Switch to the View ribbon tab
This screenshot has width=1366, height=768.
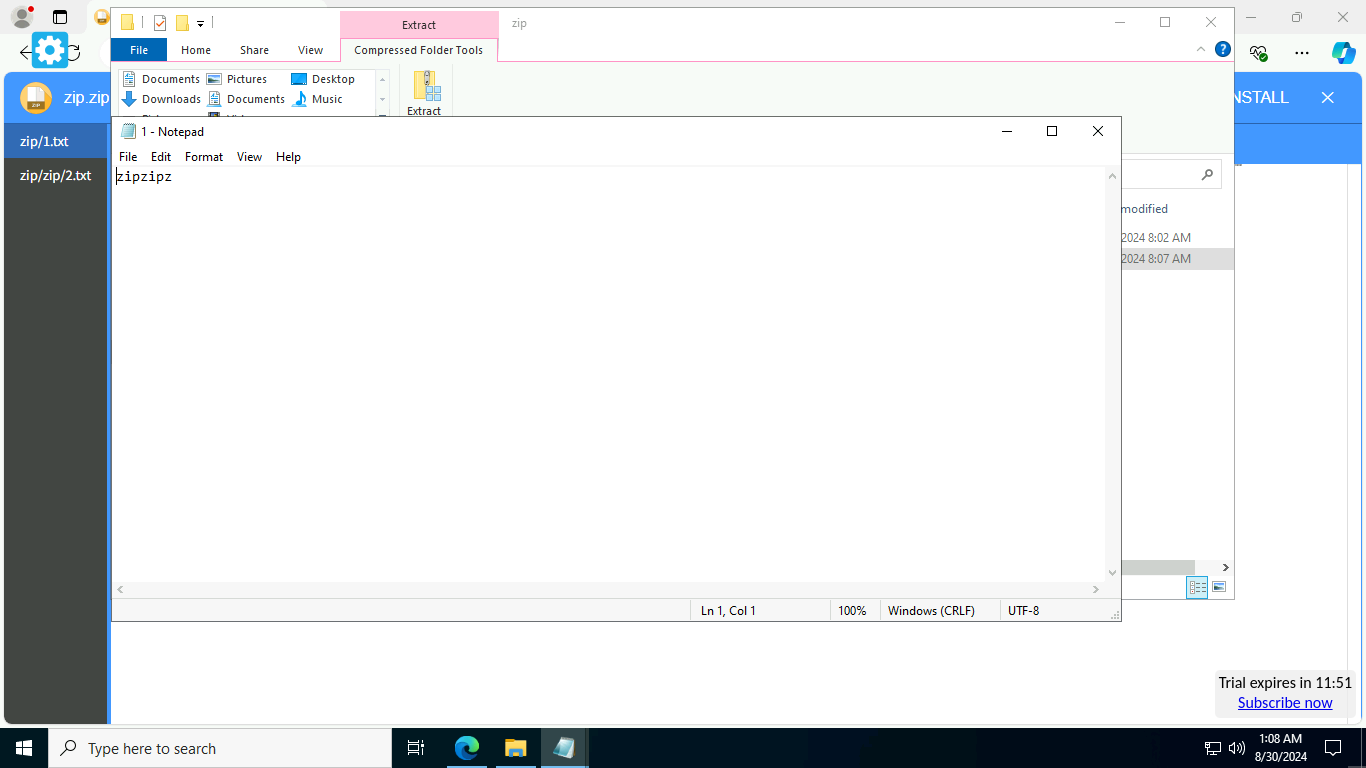(x=310, y=49)
